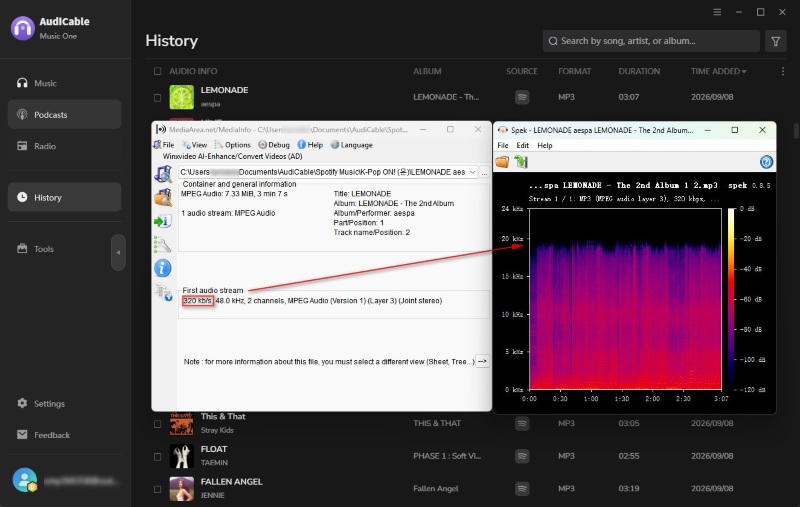Image resolution: width=800 pixels, height=507 pixels.
Task: Click AUDIO INFO column header
Action: click(x=193, y=71)
